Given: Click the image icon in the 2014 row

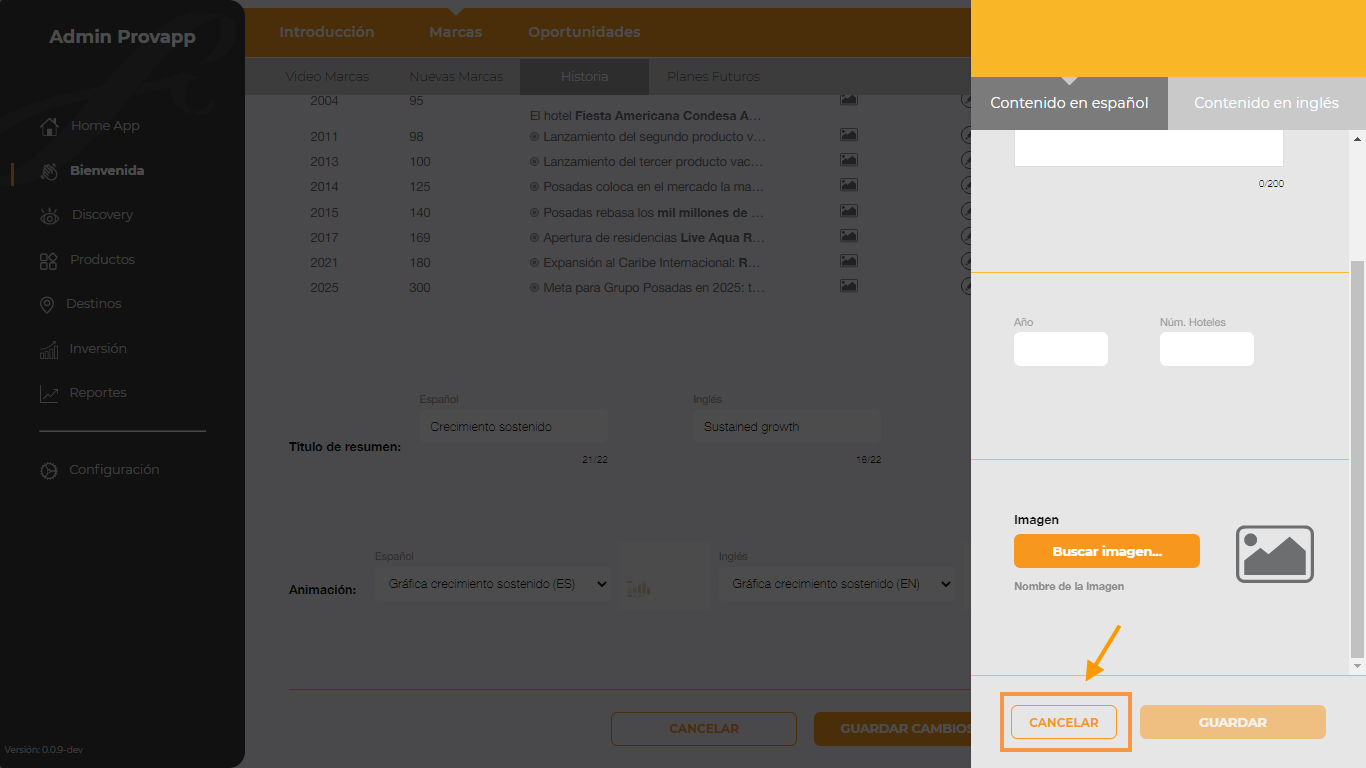Looking at the screenshot, I should tap(849, 185).
